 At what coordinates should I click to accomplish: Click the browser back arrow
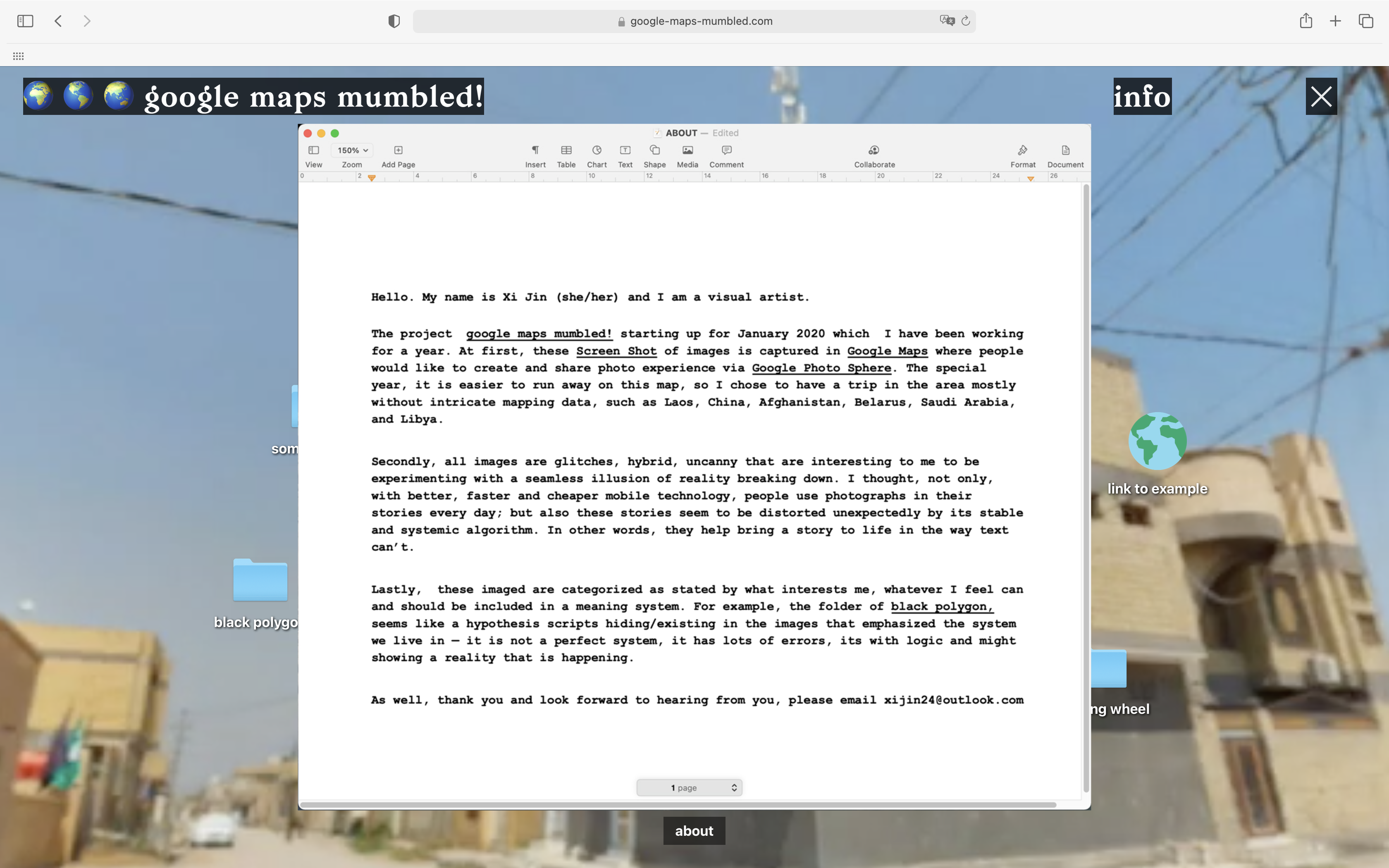58,21
